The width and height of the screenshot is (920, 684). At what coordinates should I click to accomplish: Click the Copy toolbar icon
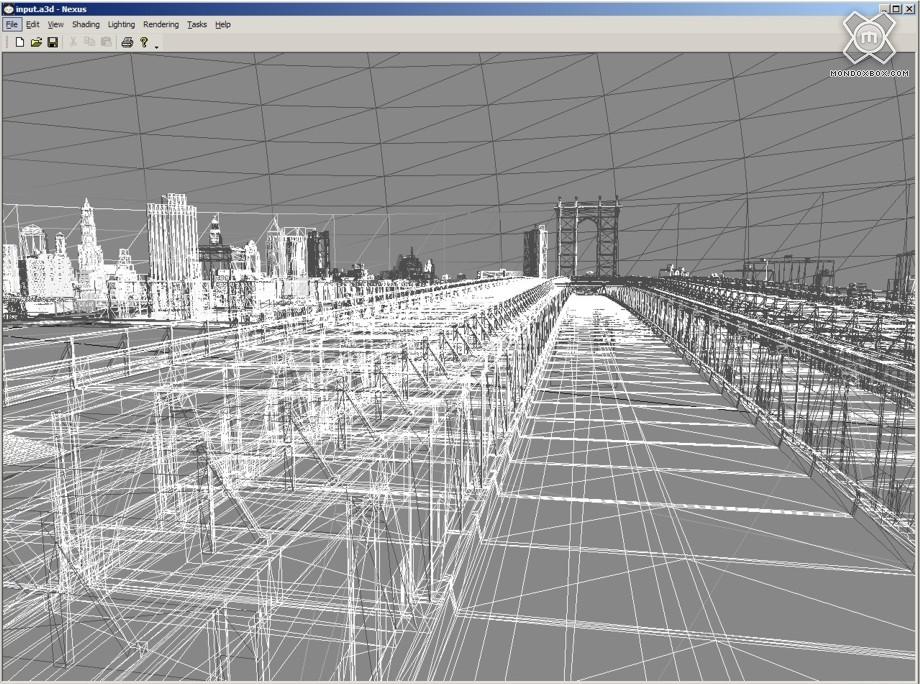tap(89, 42)
